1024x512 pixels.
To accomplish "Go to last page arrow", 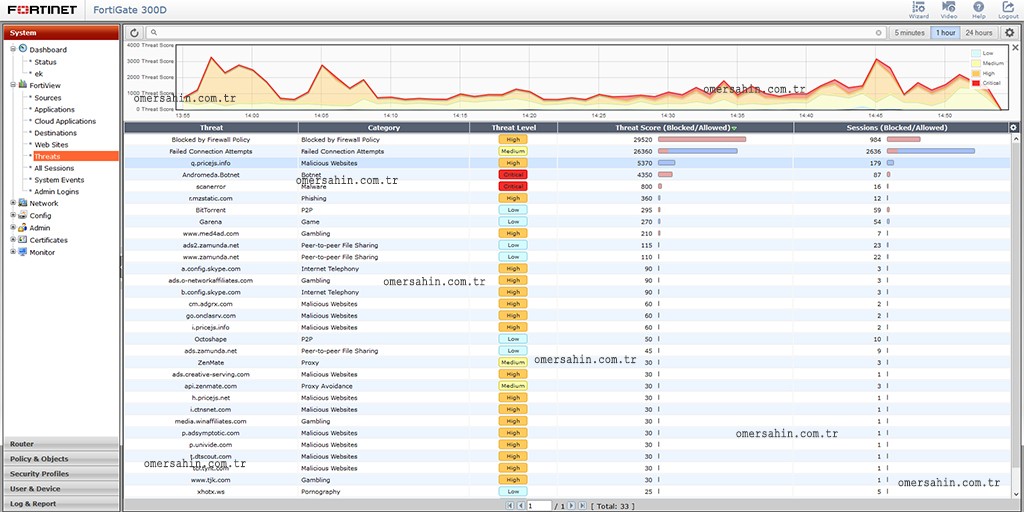I will (582, 505).
